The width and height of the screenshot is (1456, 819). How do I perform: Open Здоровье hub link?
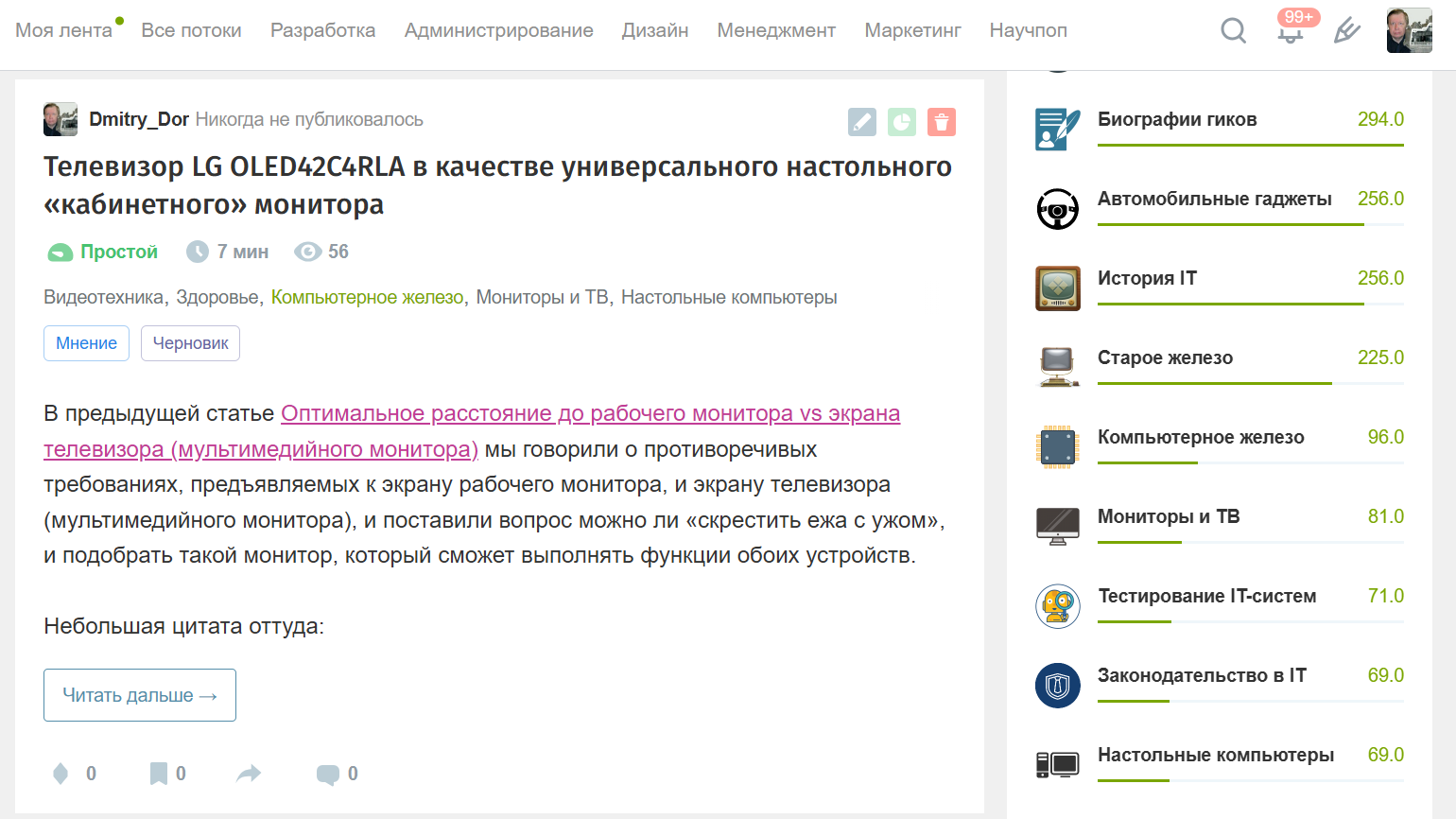[217, 297]
